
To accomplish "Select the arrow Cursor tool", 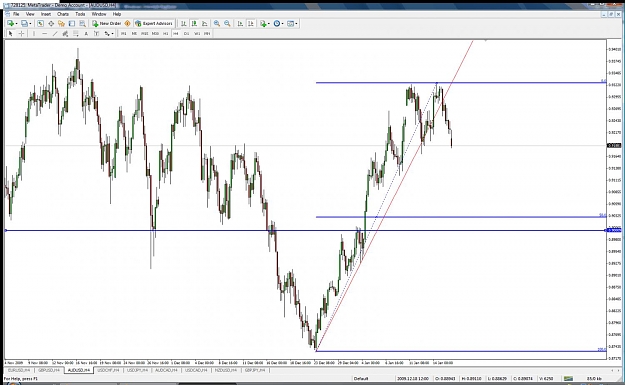I will click(11, 34).
